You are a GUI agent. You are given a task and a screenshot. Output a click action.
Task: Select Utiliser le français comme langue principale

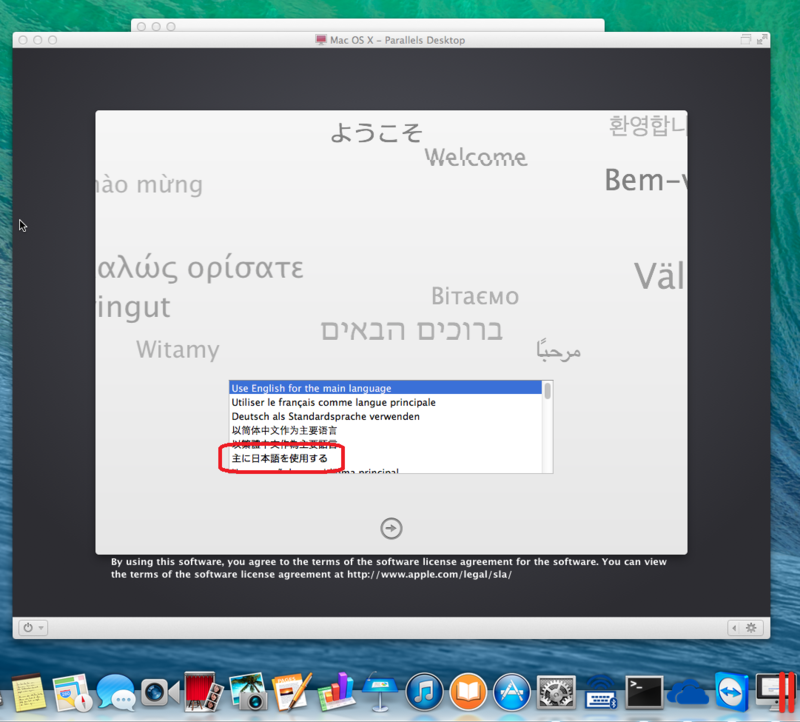(x=385, y=402)
